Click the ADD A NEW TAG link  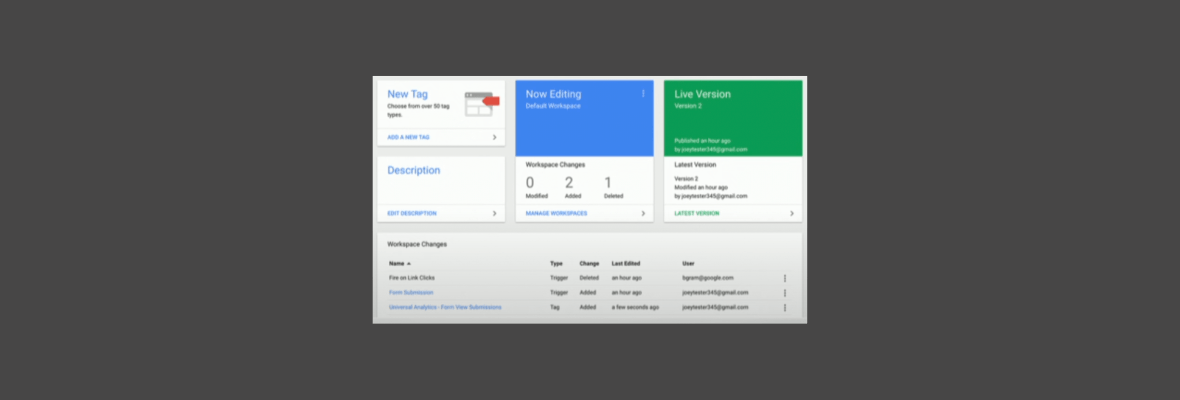(409, 137)
